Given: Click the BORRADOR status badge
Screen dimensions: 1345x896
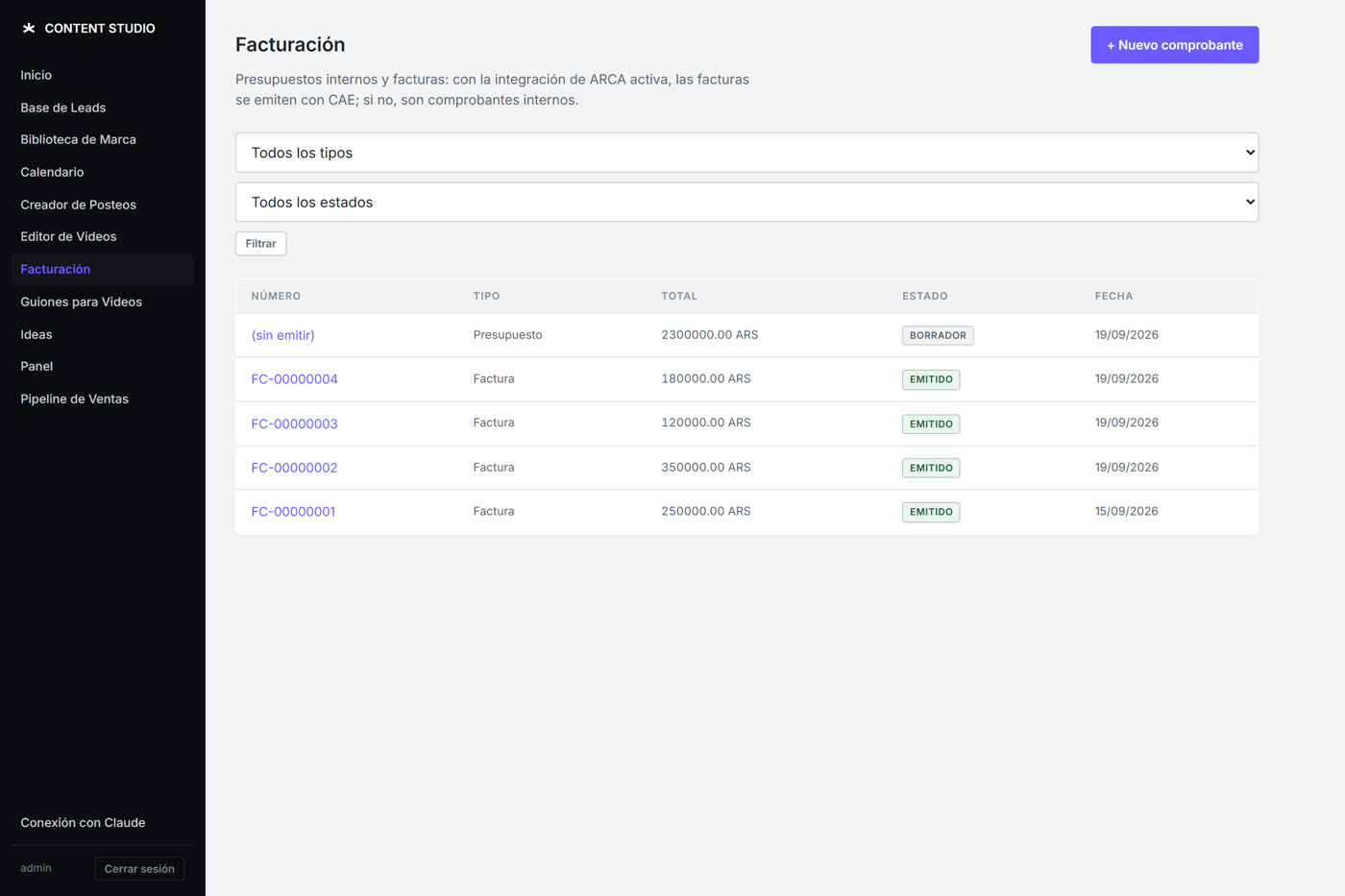Looking at the screenshot, I should coord(938,335).
